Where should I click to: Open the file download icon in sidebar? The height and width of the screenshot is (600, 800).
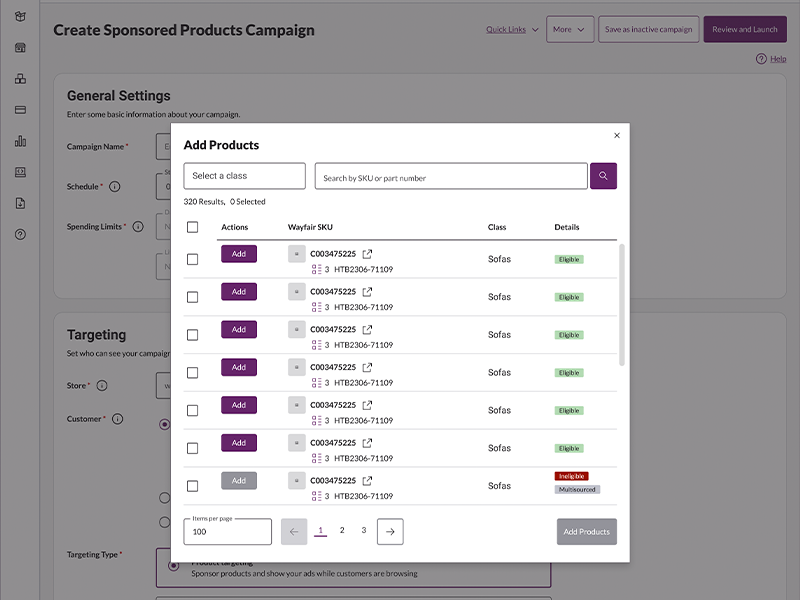click(x=20, y=203)
